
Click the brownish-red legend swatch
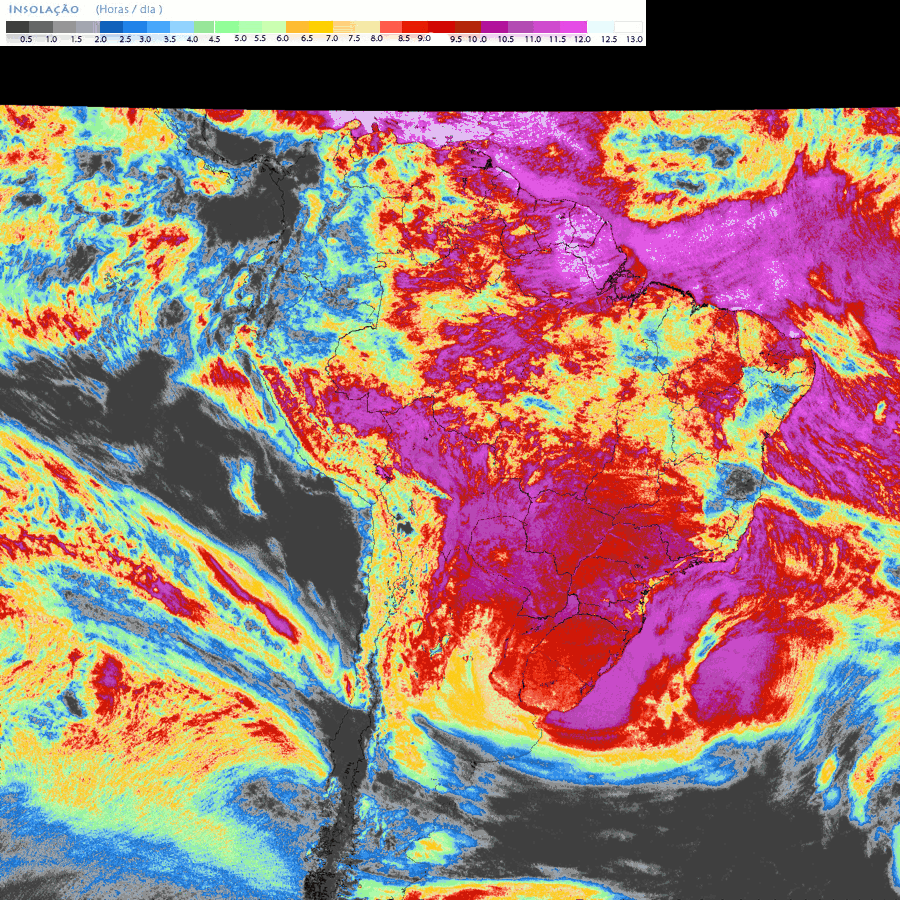[468, 27]
